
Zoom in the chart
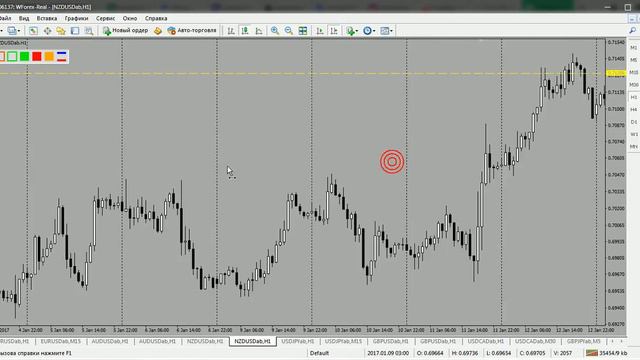(x=275, y=31)
